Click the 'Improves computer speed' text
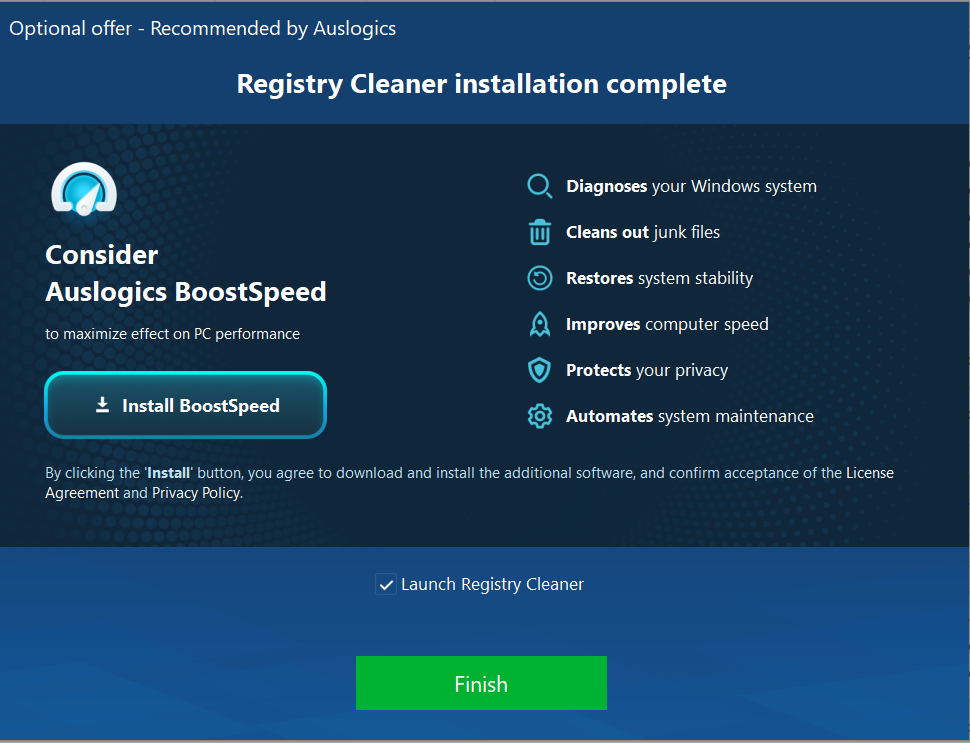Viewport: 970px width, 743px height. click(x=667, y=324)
